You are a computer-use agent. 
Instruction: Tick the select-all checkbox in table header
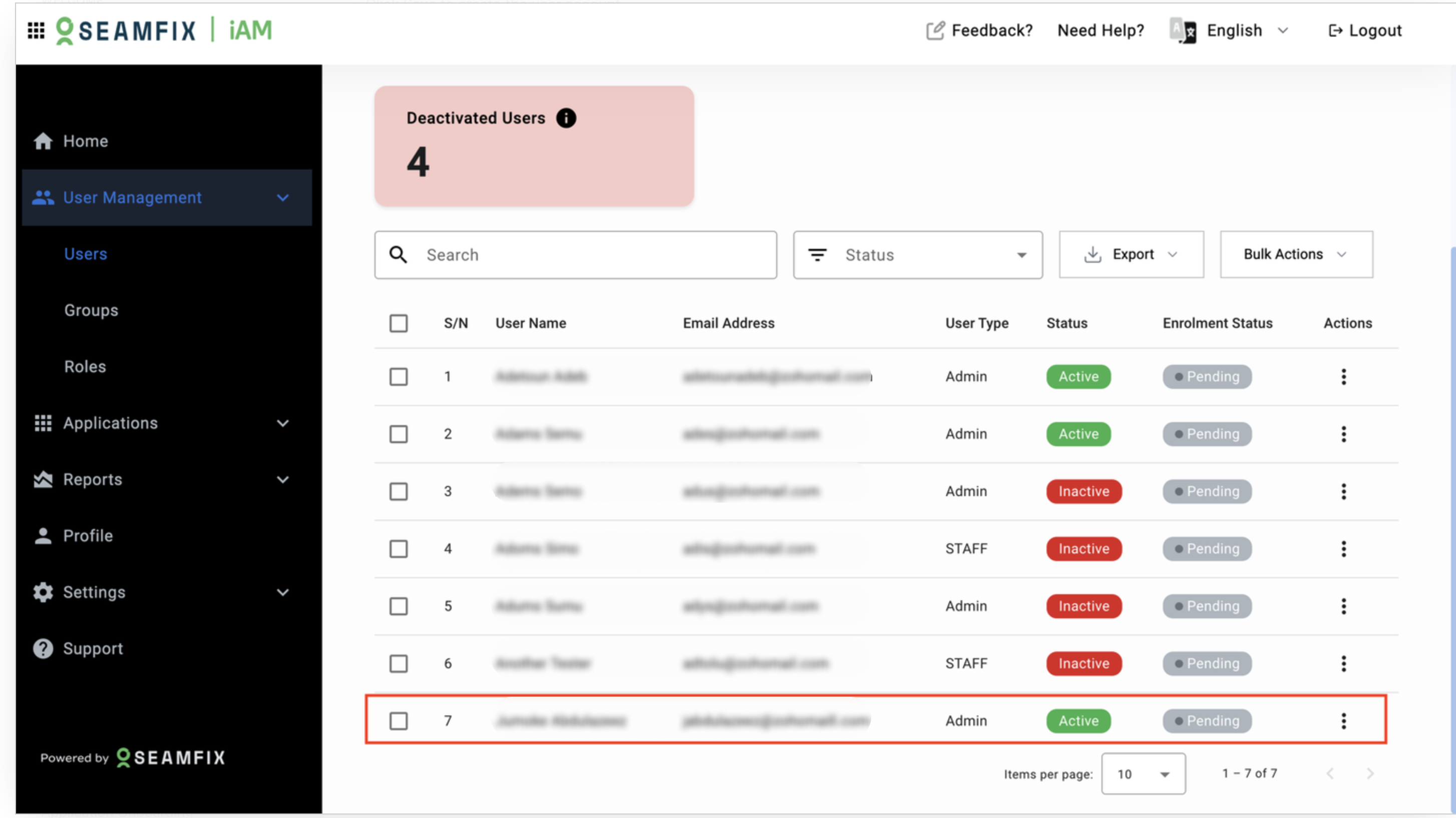399,323
